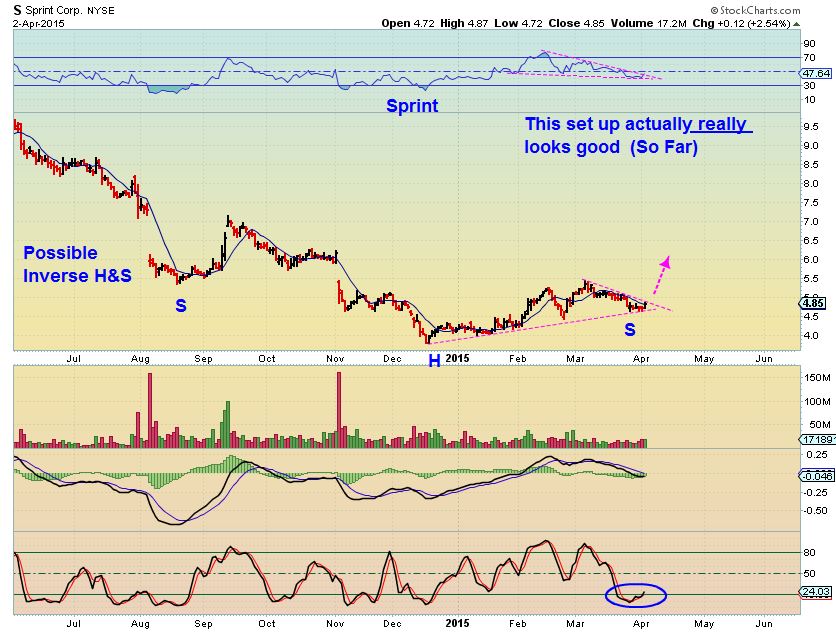Click the 9.5 mark on price axis
The height and width of the screenshot is (633, 836).
[x=811, y=126]
